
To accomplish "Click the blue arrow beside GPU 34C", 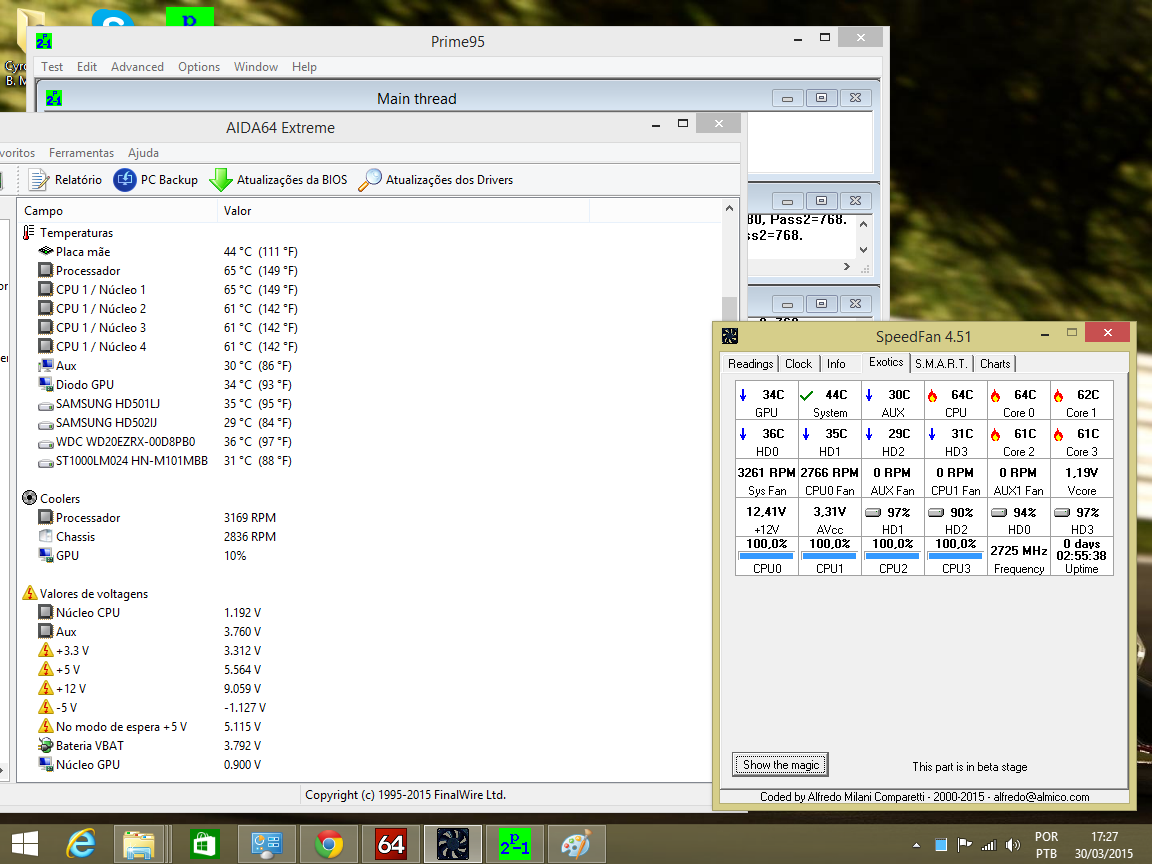I will (x=743, y=395).
